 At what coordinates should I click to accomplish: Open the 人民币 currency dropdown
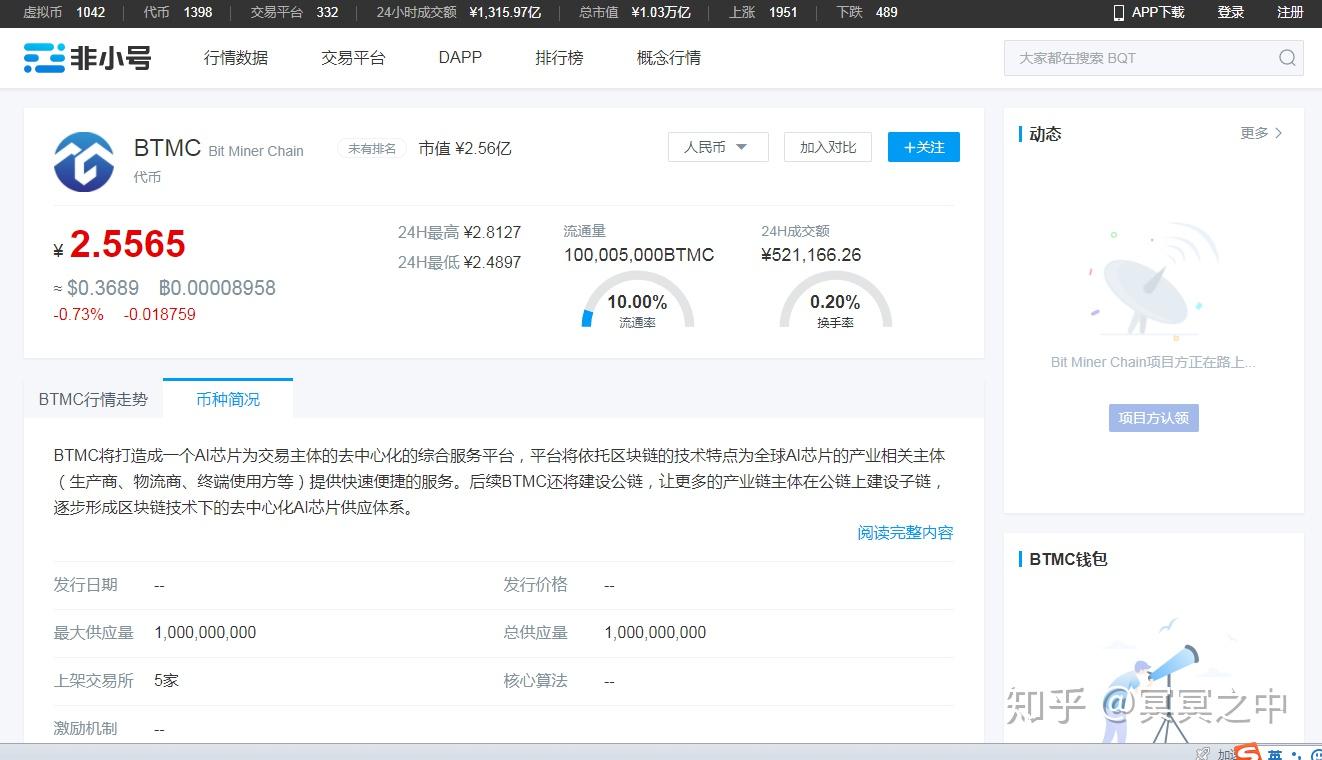pos(717,146)
